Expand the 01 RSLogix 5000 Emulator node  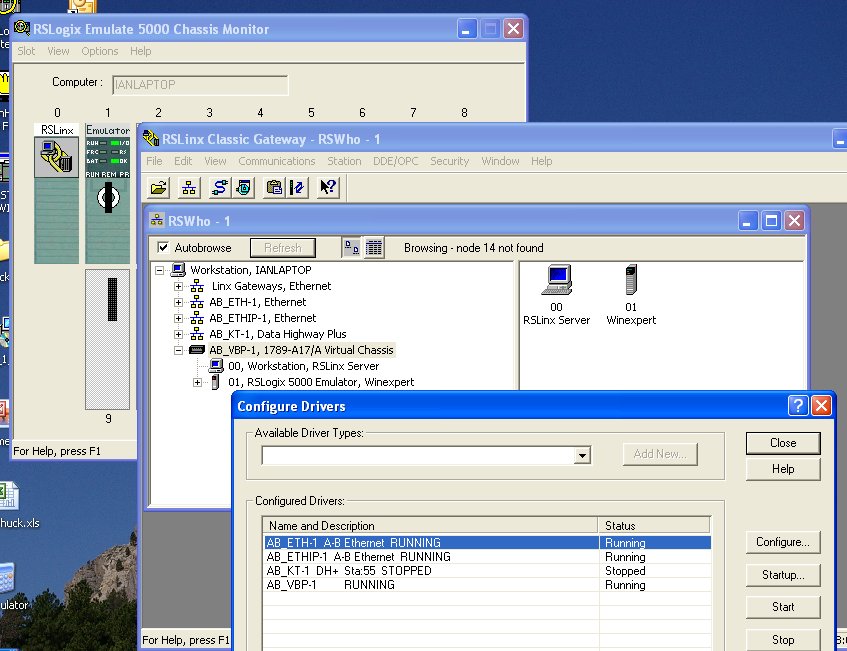198,382
